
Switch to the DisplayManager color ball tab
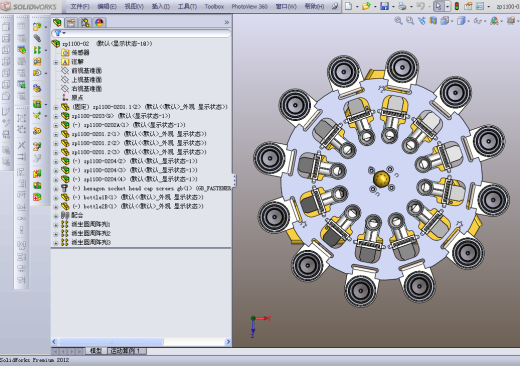point(99,22)
